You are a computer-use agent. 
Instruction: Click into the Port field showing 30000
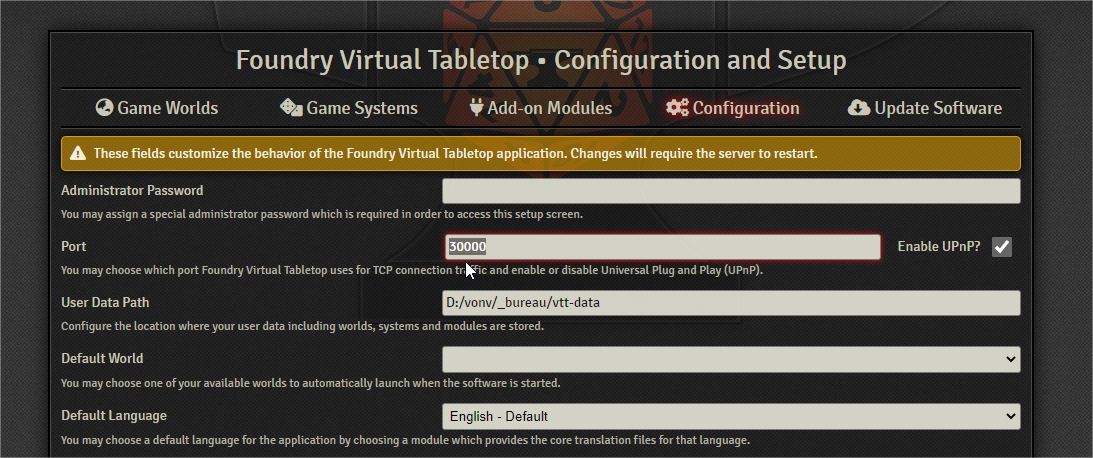[x=663, y=247]
